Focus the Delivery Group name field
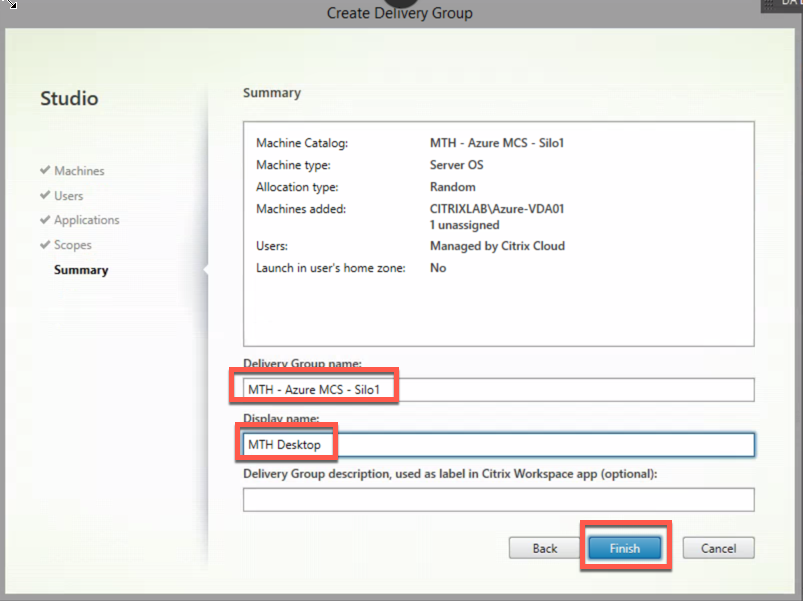Image resolution: width=803 pixels, height=601 pixels. click(x=498, y=390)
